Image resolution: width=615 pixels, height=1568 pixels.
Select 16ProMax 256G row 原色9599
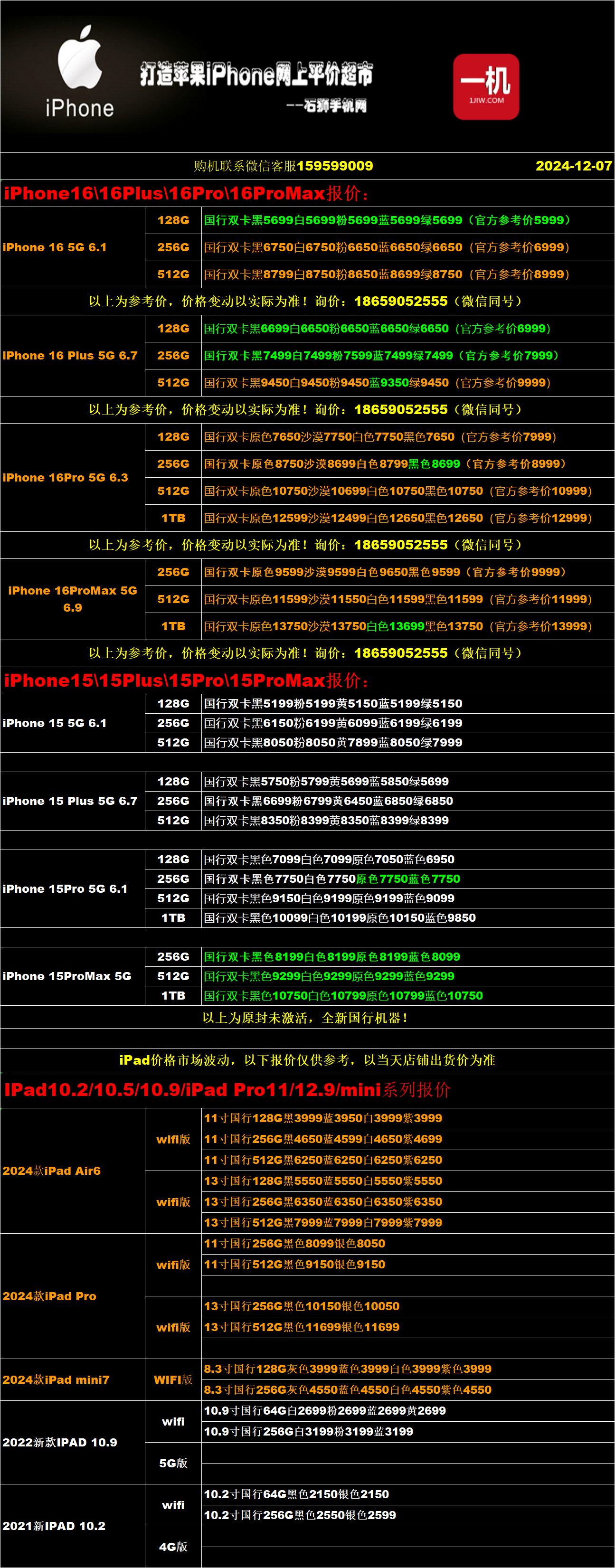[x=407, y=572]
